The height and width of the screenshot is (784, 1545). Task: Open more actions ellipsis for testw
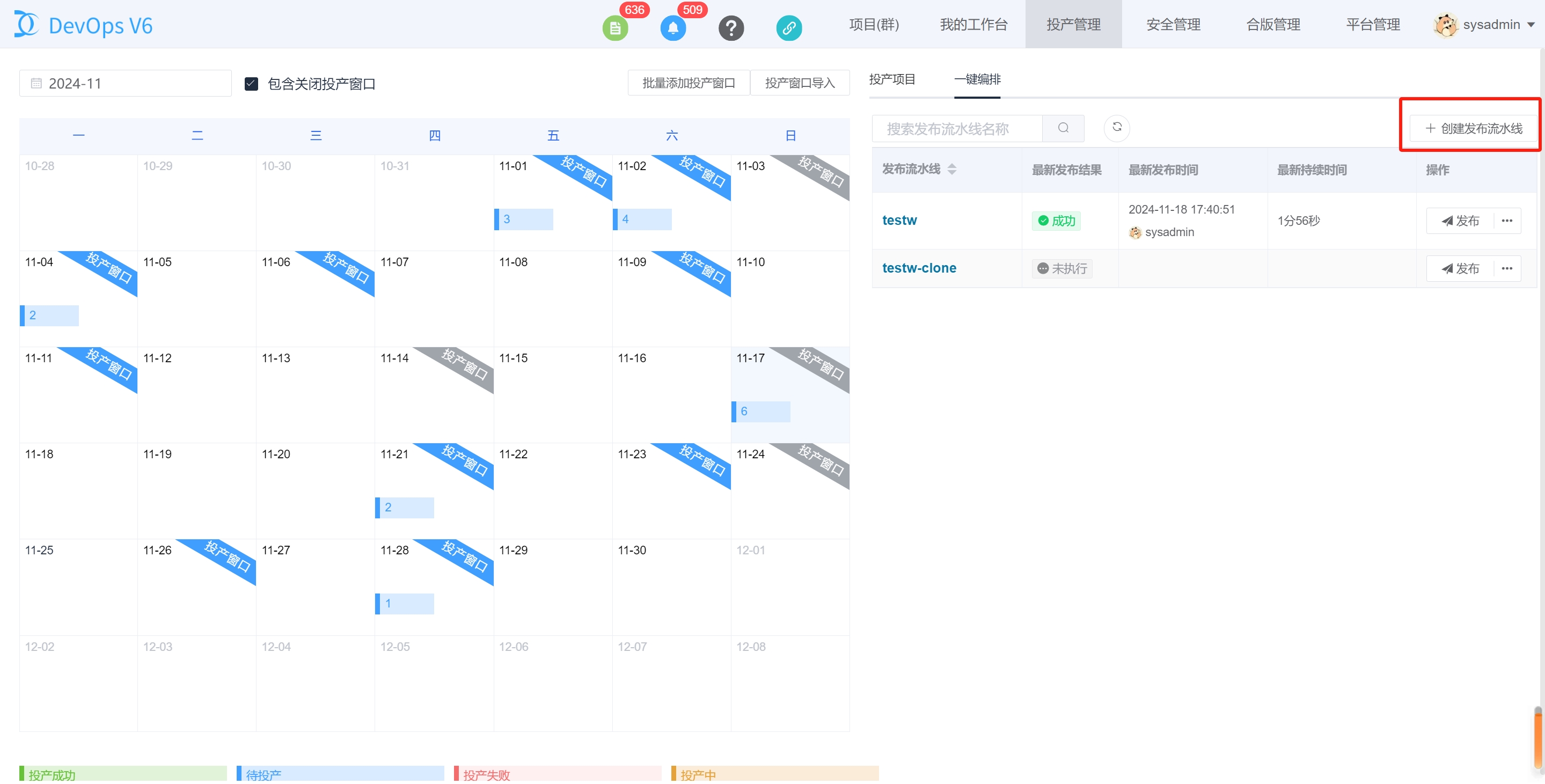(1506, 221)
